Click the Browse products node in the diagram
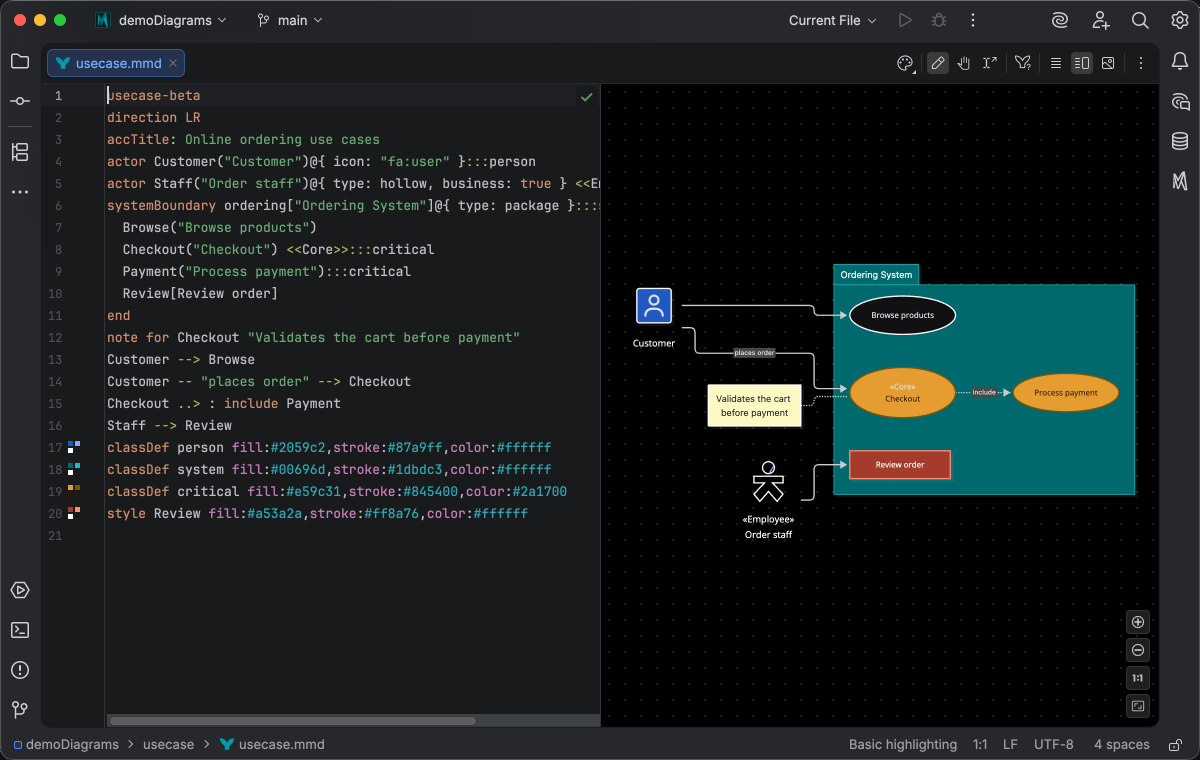The height and width of the screenshot is (760, 1200). (902, 315)
